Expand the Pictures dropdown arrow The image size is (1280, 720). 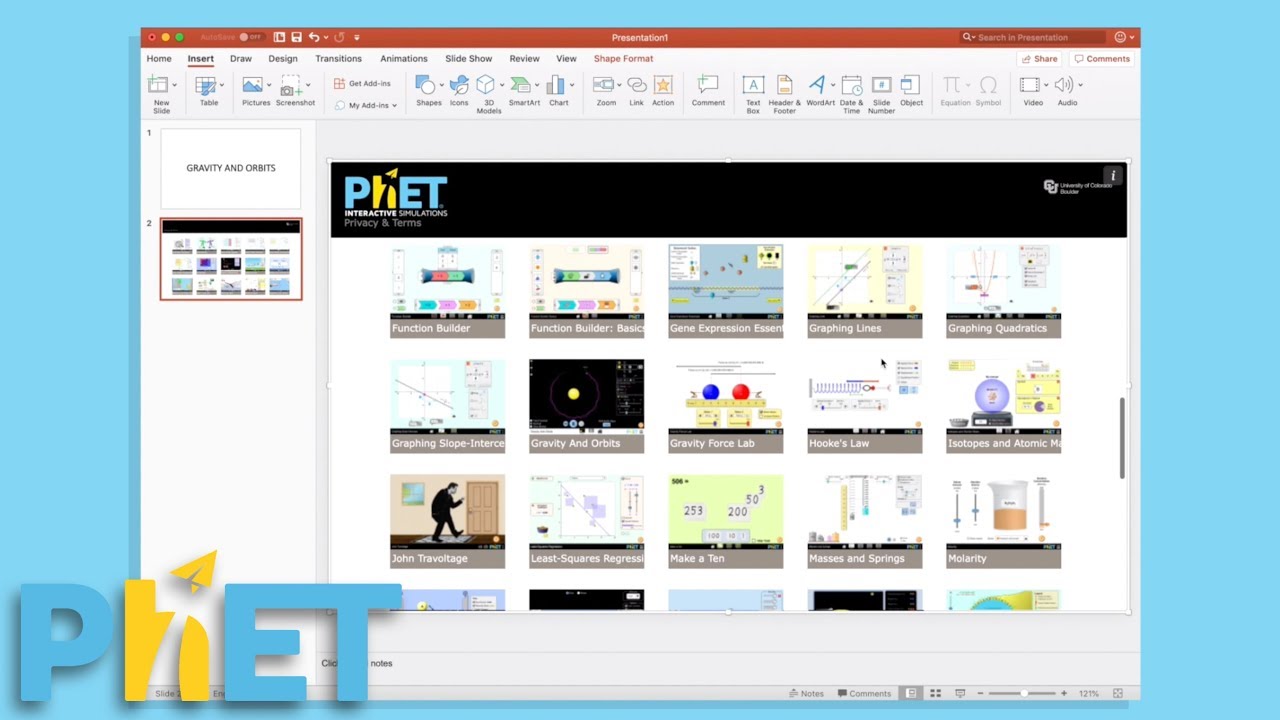coord(269,86)
